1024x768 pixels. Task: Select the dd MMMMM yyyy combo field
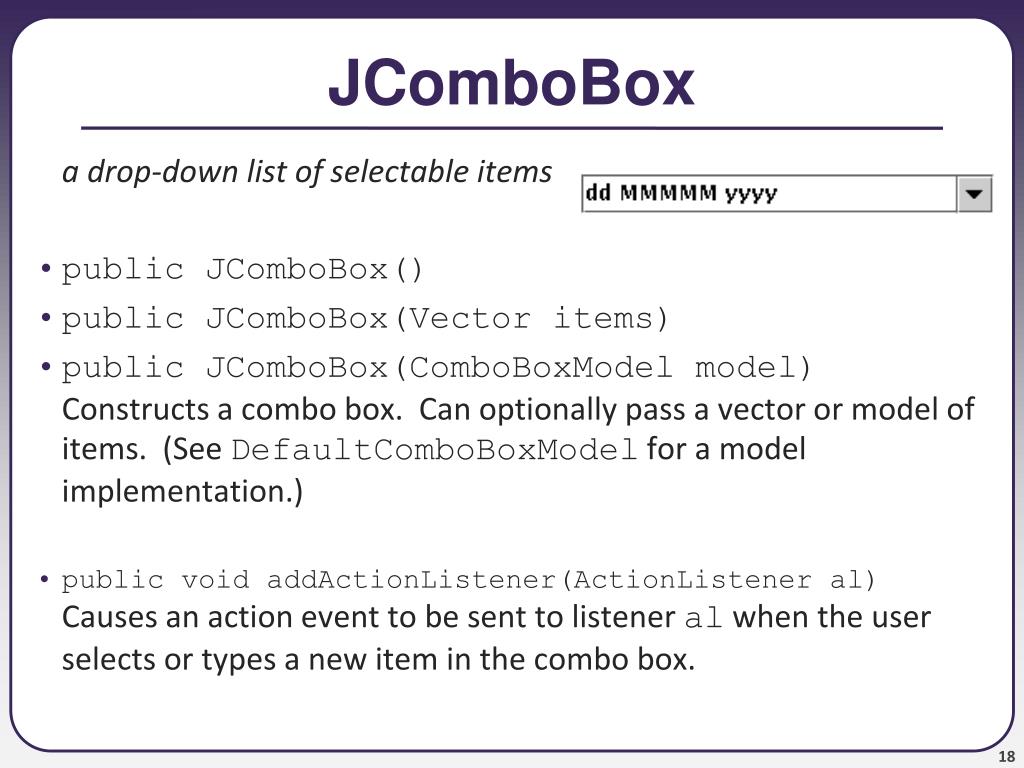[786, 194]
